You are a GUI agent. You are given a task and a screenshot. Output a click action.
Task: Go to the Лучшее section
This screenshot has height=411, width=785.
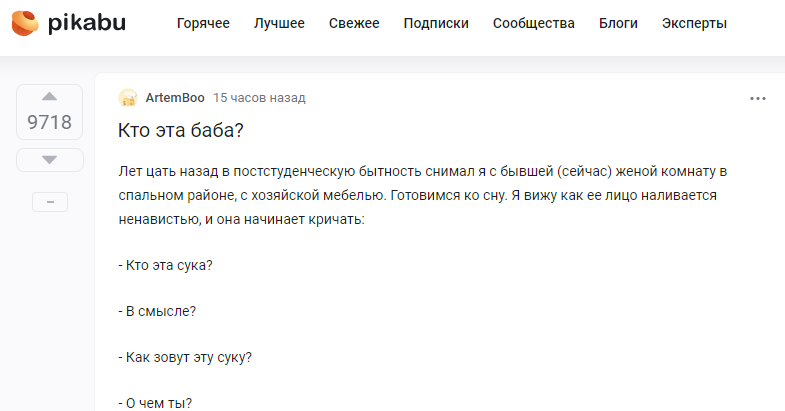click(279, 24)
